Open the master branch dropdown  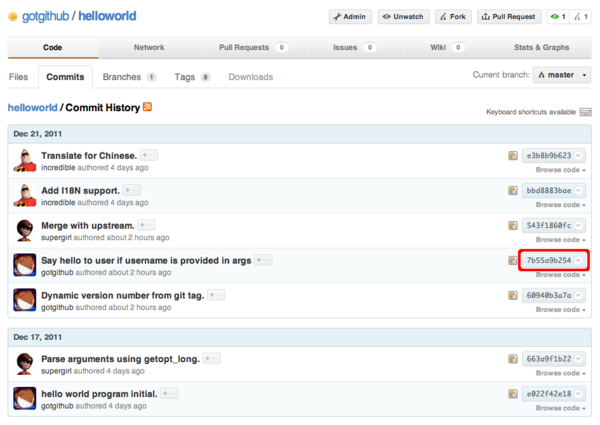(x=562, y=75)
